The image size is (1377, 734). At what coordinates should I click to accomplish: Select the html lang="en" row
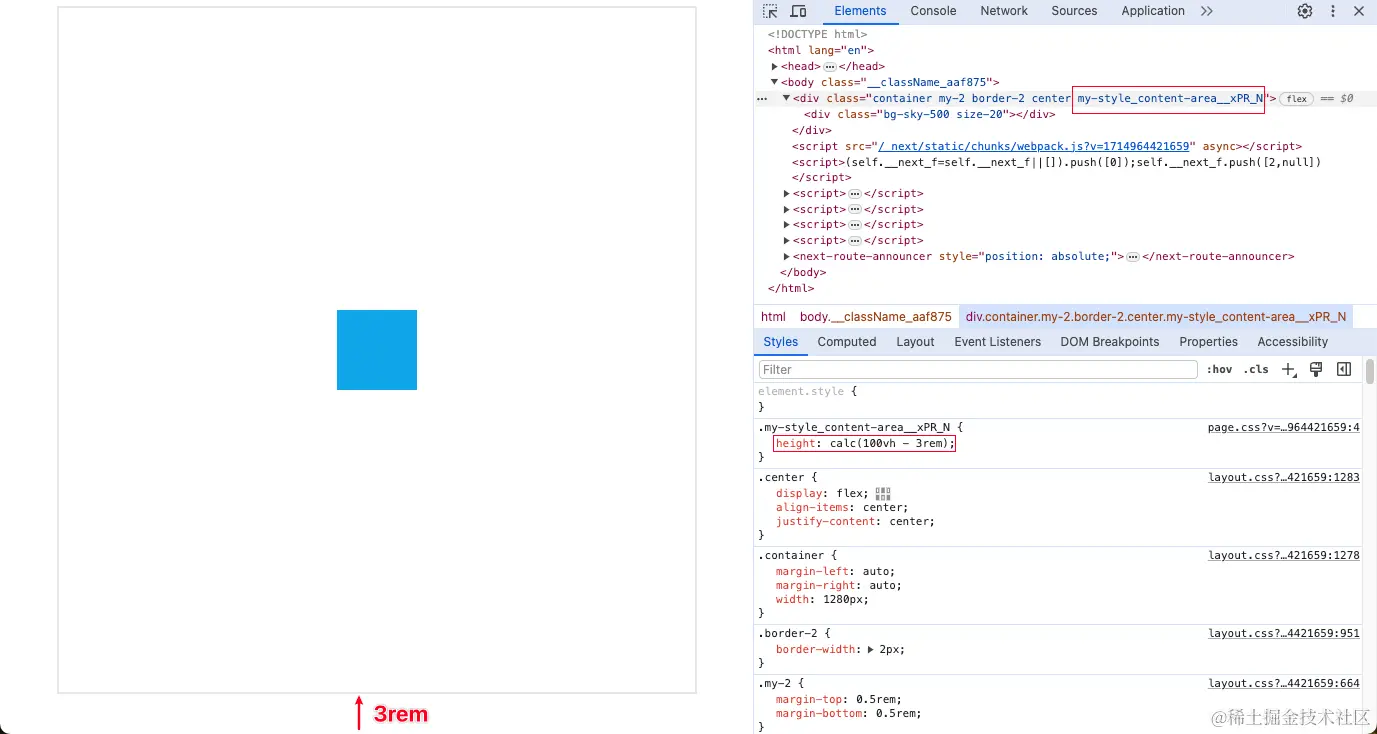pos(821,51)
